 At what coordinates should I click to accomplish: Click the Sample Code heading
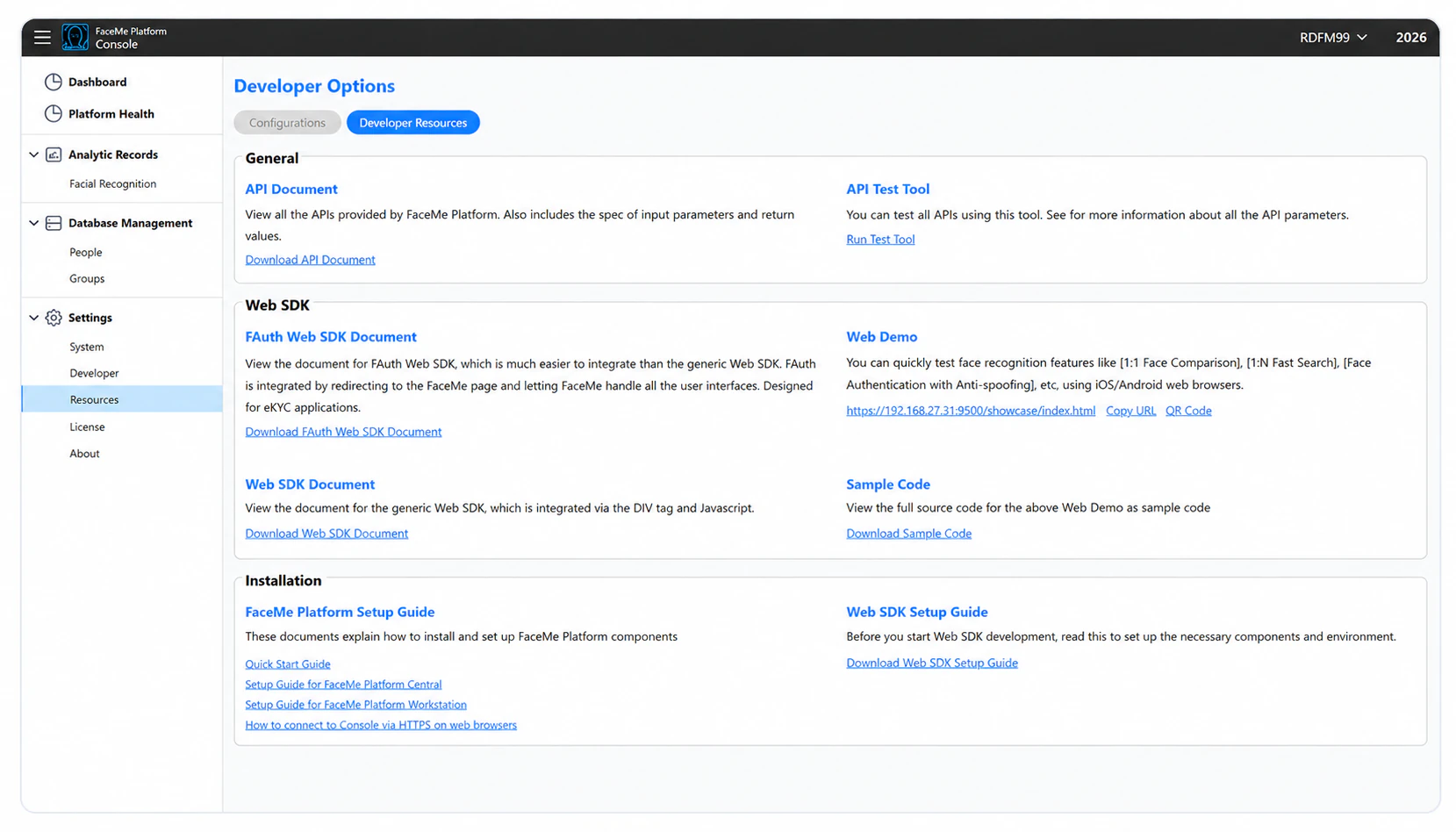click(888, 484)
